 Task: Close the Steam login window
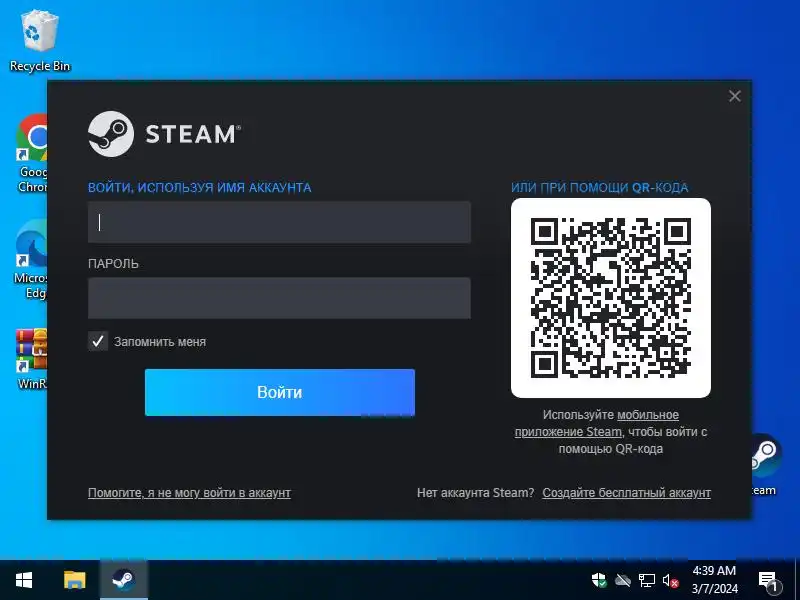point(735,96)
